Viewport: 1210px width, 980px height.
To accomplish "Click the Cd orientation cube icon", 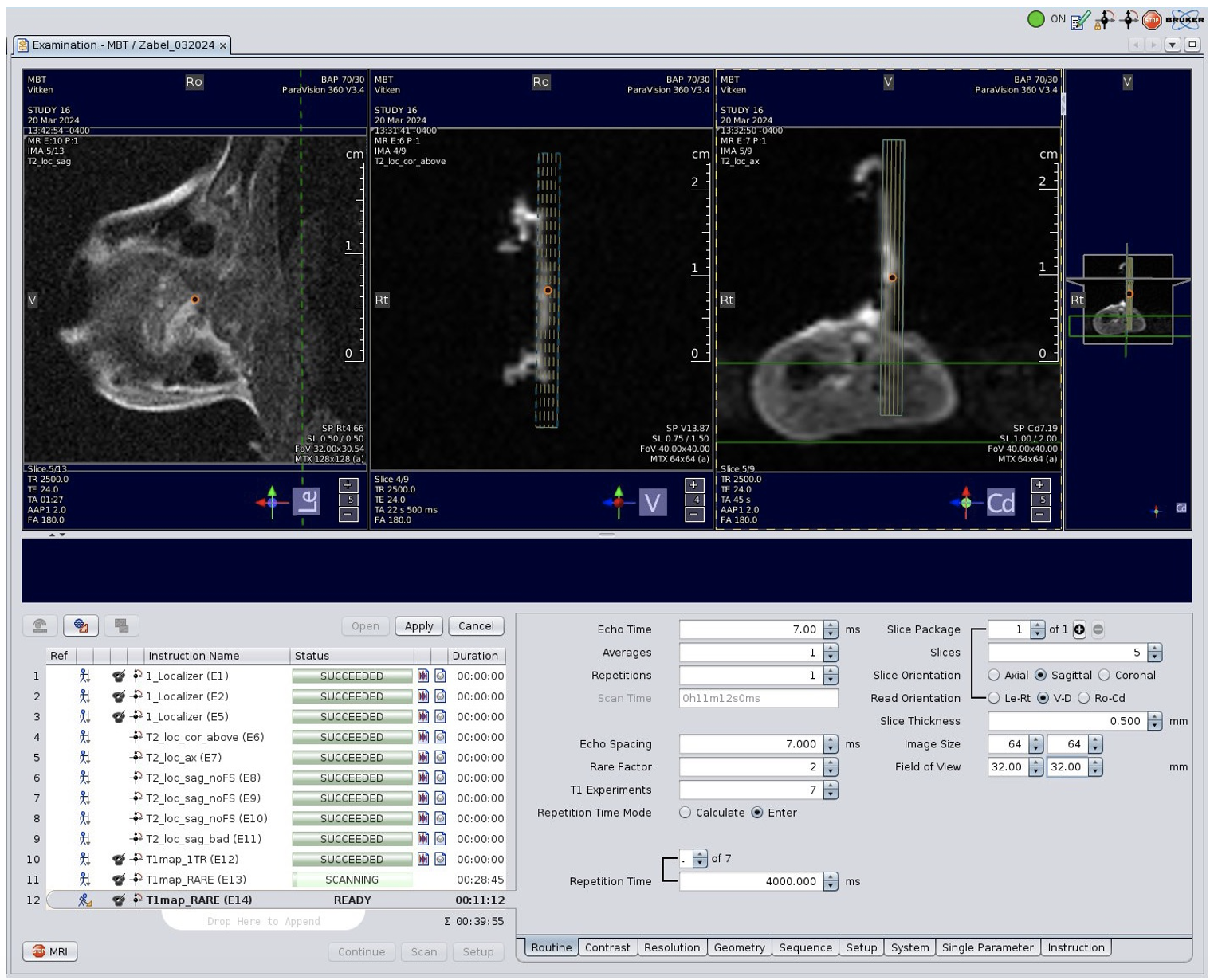I will [1000, 503].
